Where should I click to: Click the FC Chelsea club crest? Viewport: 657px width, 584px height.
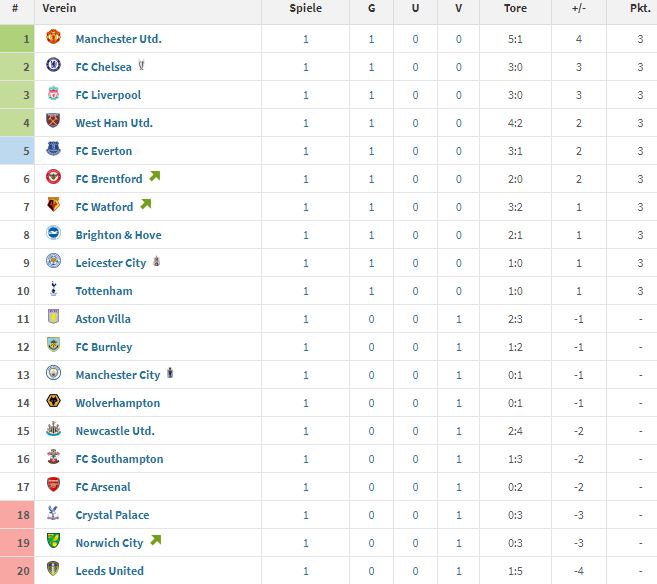[53, 65]
